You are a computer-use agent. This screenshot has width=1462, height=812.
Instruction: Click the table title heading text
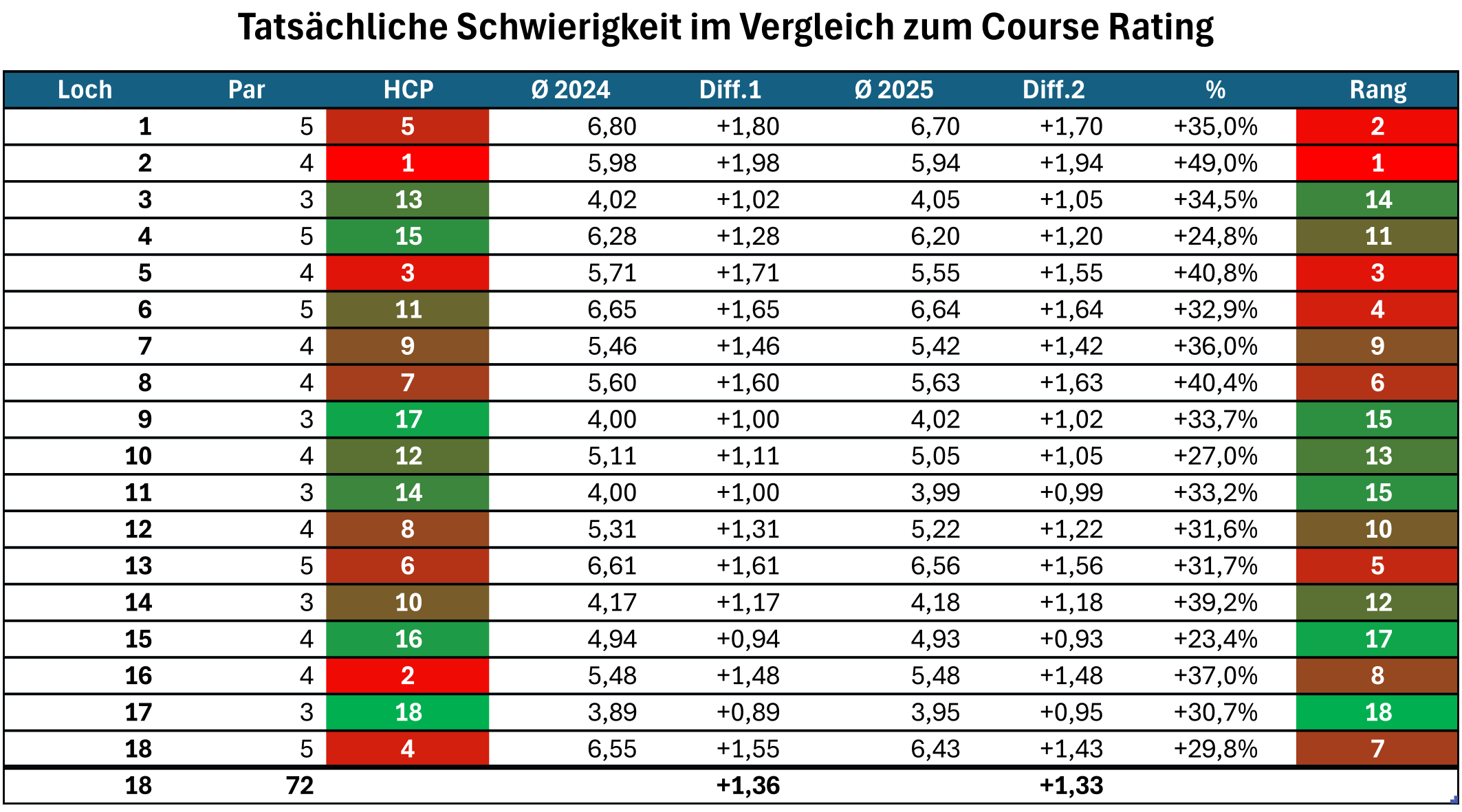[x=725, y=28]
